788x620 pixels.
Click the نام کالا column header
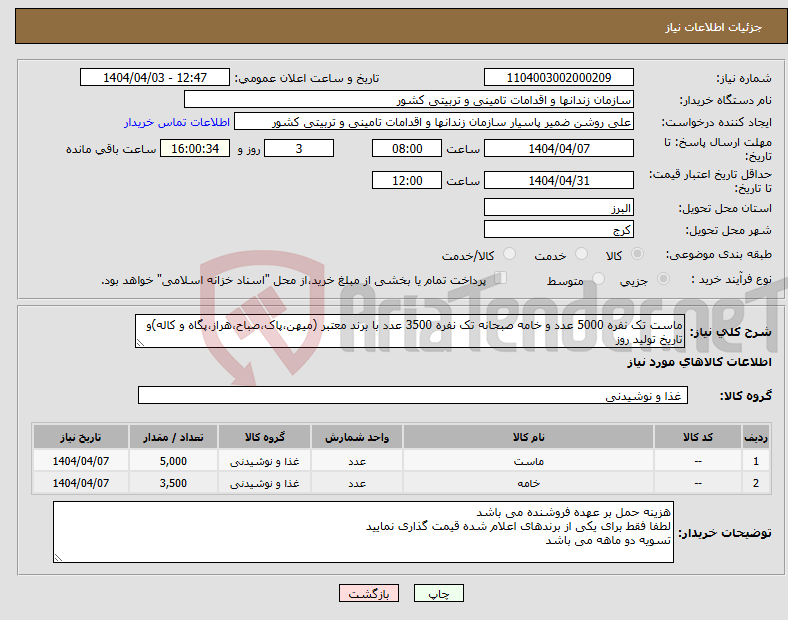[x=527, y=438]
